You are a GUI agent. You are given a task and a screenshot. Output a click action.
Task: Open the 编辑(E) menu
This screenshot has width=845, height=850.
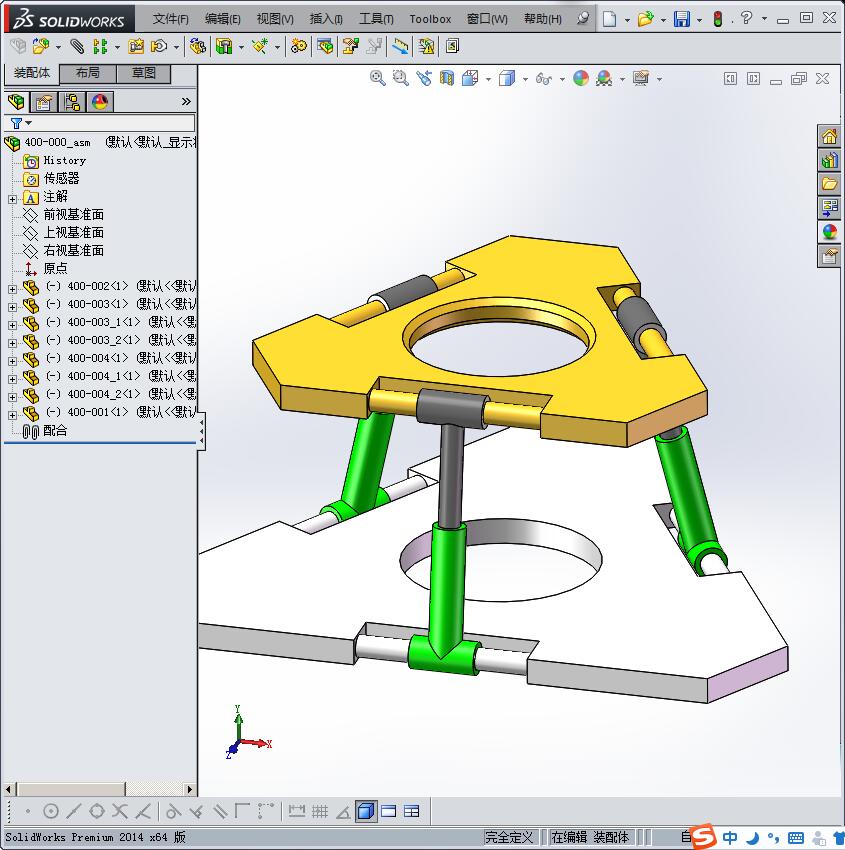pyautogui.click(x=223, y=19)
